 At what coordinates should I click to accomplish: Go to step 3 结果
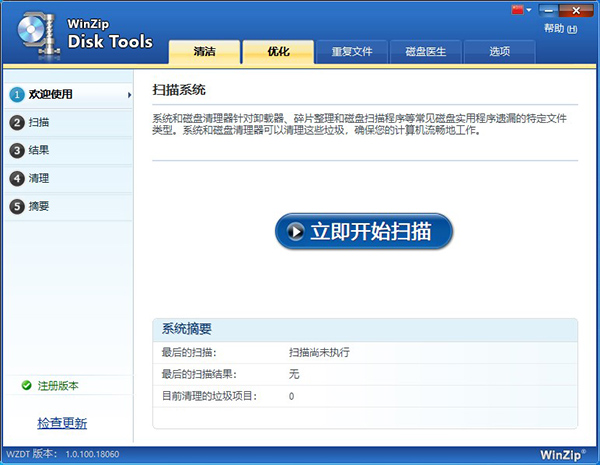coord(69,150)
